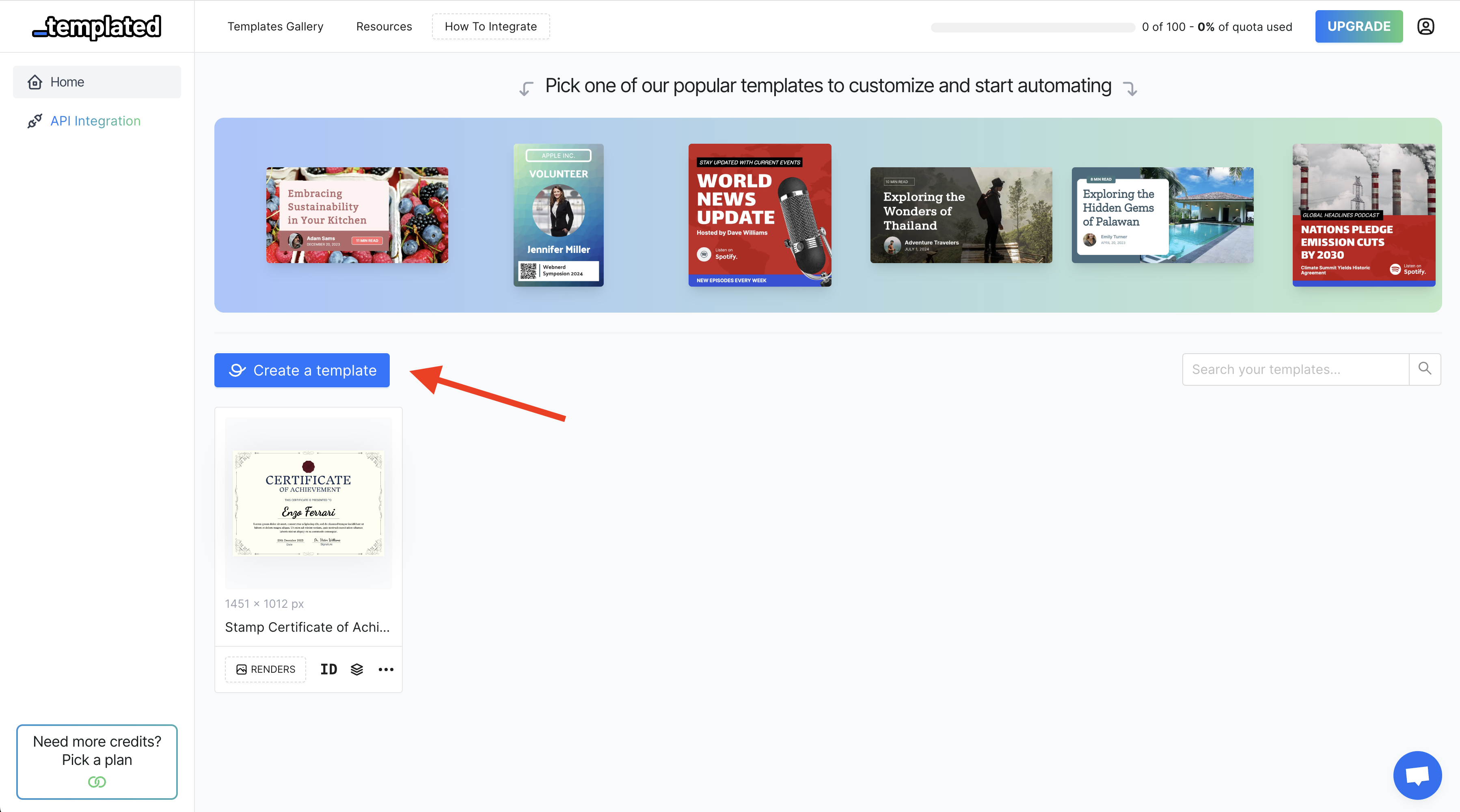Focus the Search your templates field
Image resolution: width=1460 pixels, height=812 pixels.
click(x=1296, y=369)
